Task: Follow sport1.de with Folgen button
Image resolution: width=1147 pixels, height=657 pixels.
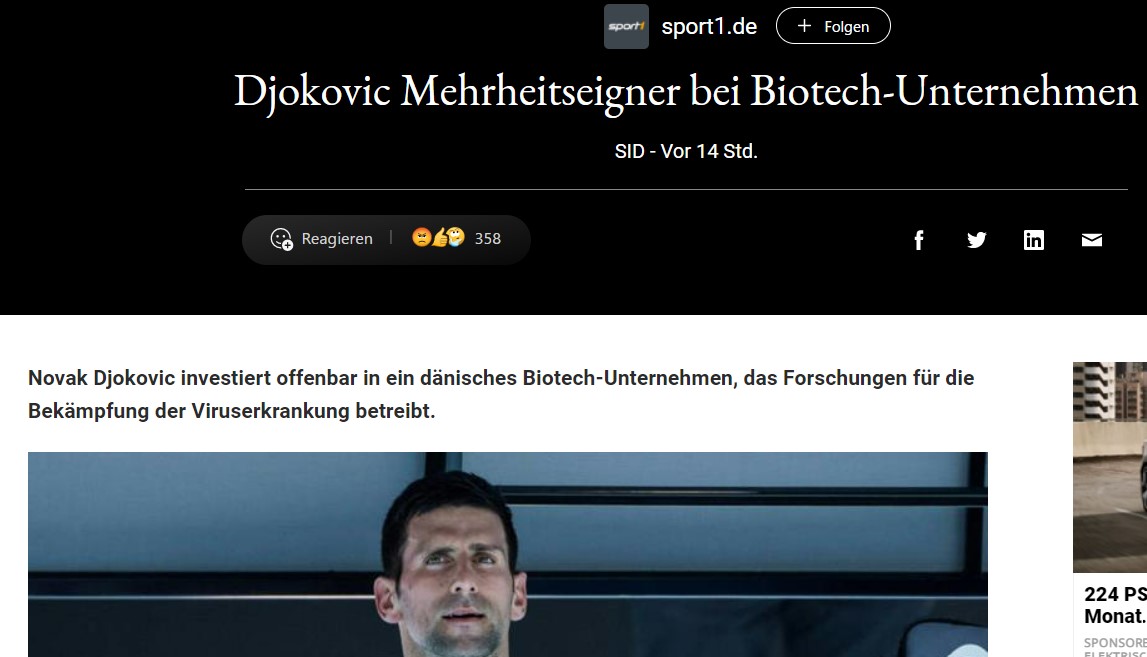Action: 833,26
